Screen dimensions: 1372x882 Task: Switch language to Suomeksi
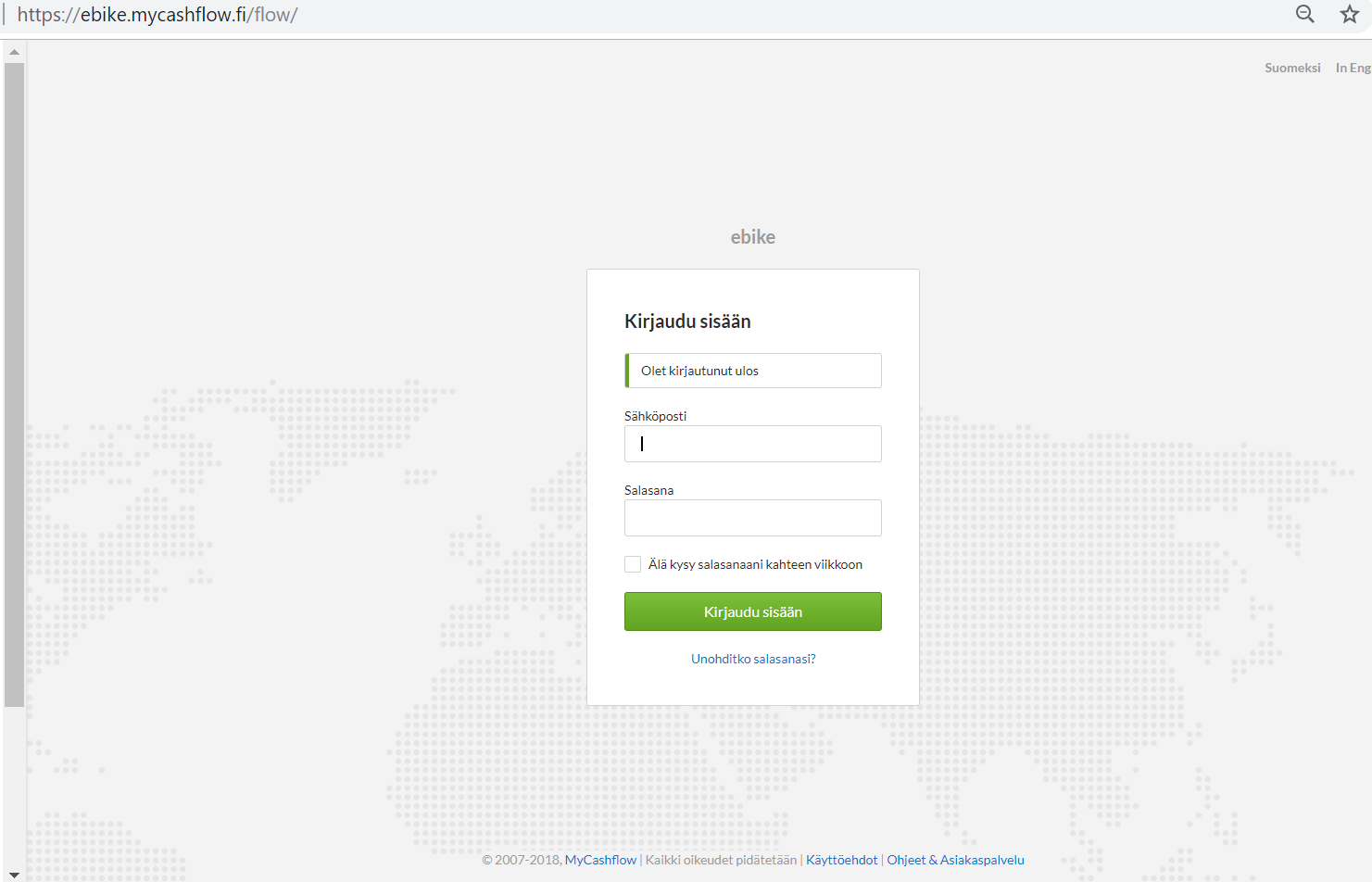1292,68
